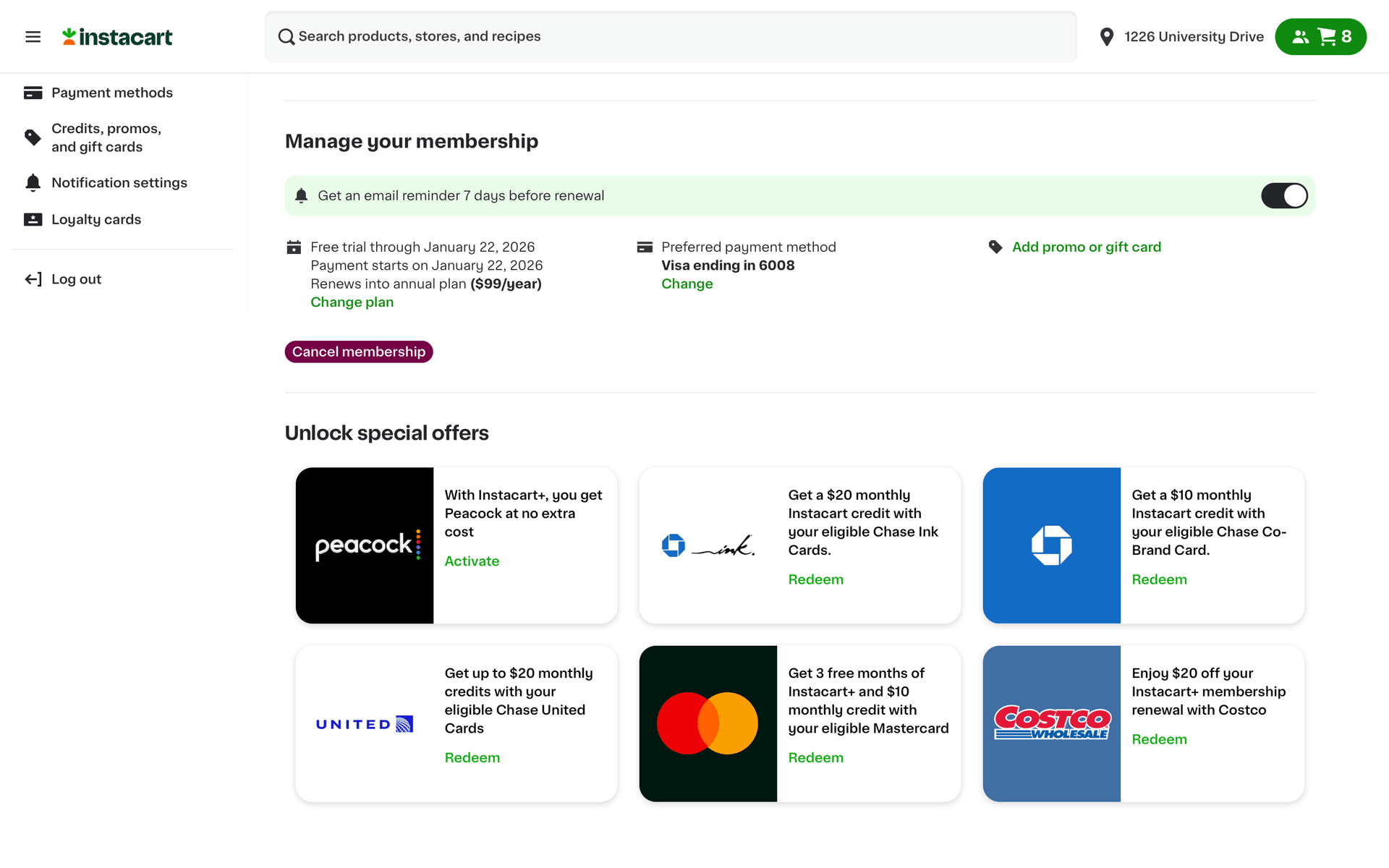Click the location pin icon

point(1106,37)
